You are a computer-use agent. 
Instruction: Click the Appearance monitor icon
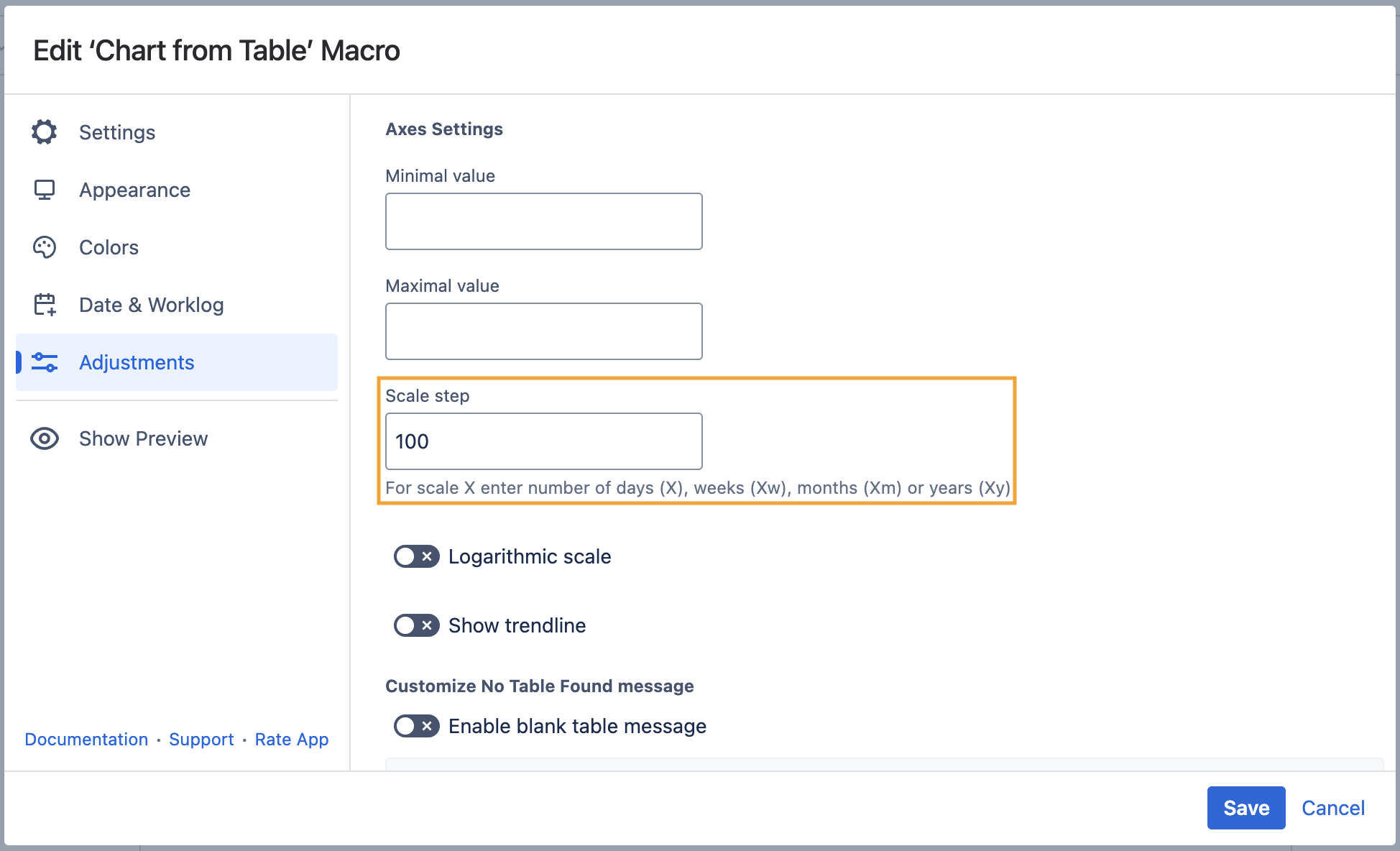point(45,190)
